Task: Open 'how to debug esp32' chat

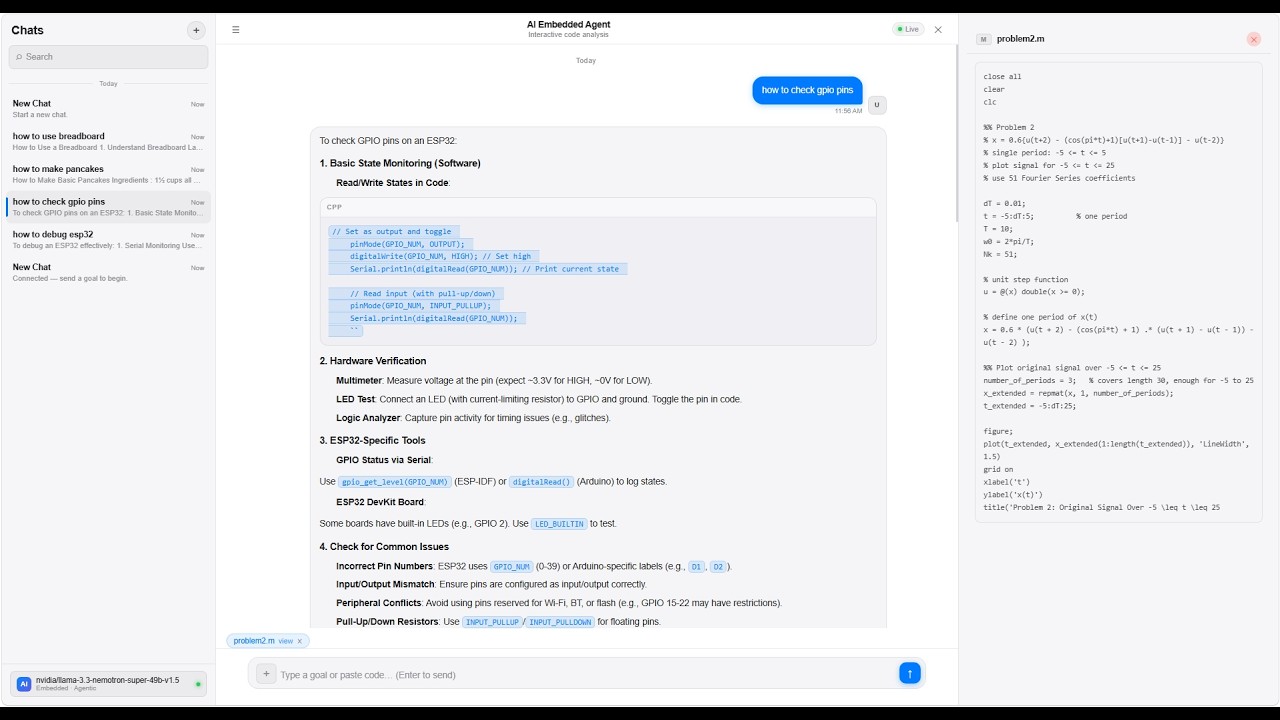Action: click(x=108, y=239)
